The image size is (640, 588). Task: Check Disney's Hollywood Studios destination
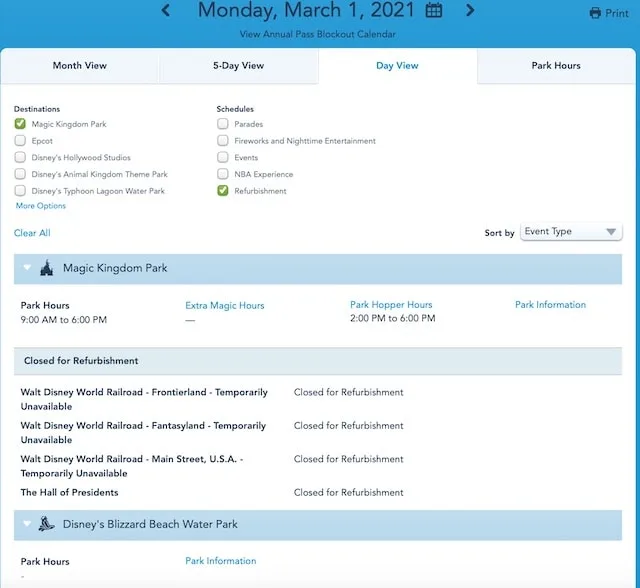point(20,157)
